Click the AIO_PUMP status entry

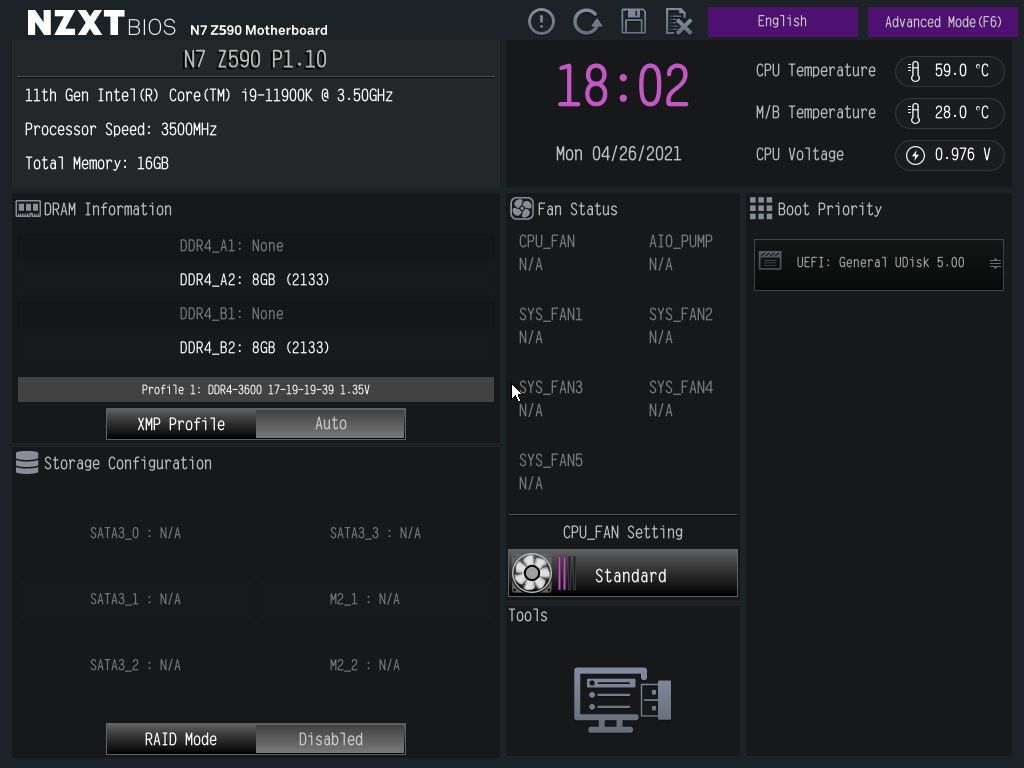[680, 253]
